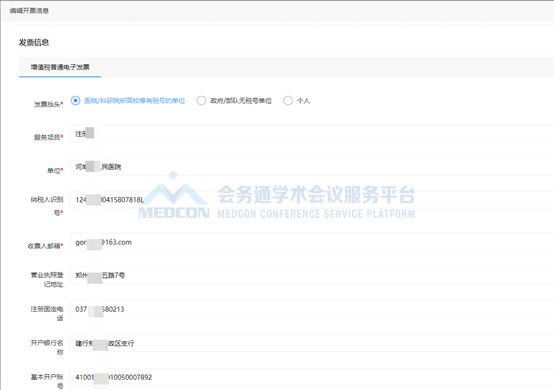Click the 注册固定电话 label
Screen dimensions: 554x390
pos(47,313)
